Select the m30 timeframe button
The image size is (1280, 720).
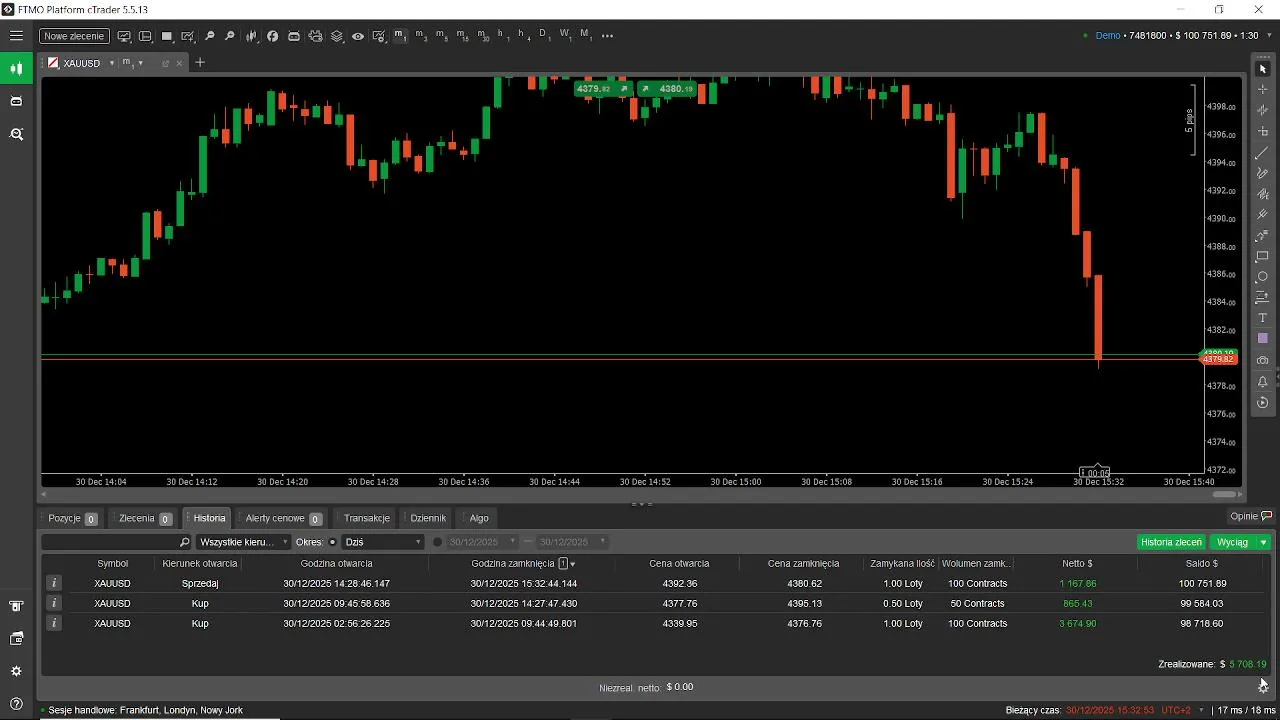point(483,36)
